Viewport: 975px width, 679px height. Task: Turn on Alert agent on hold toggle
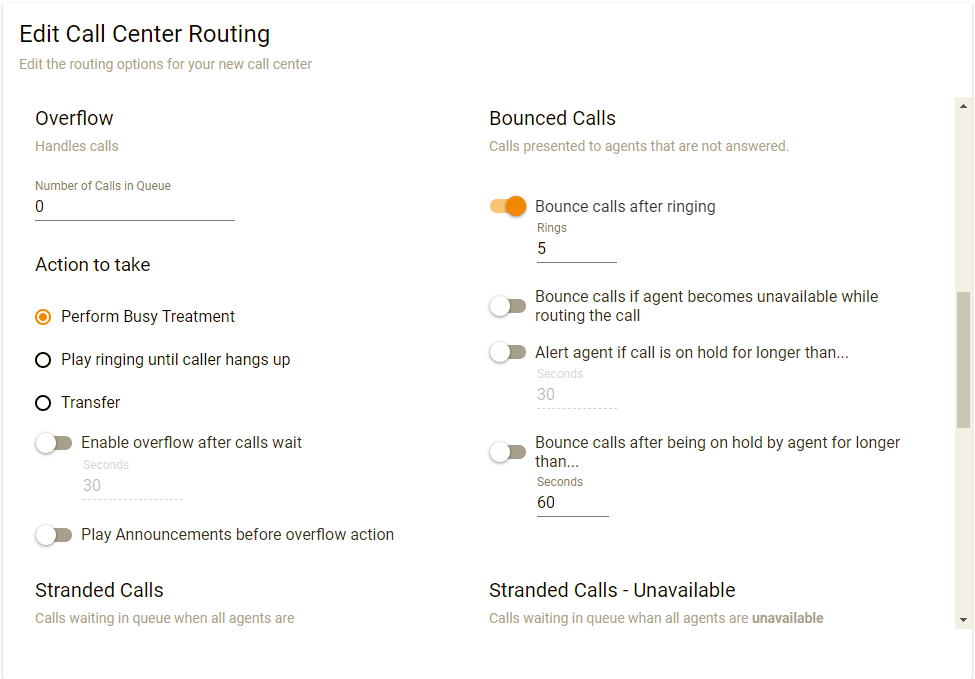click(508, 352)
